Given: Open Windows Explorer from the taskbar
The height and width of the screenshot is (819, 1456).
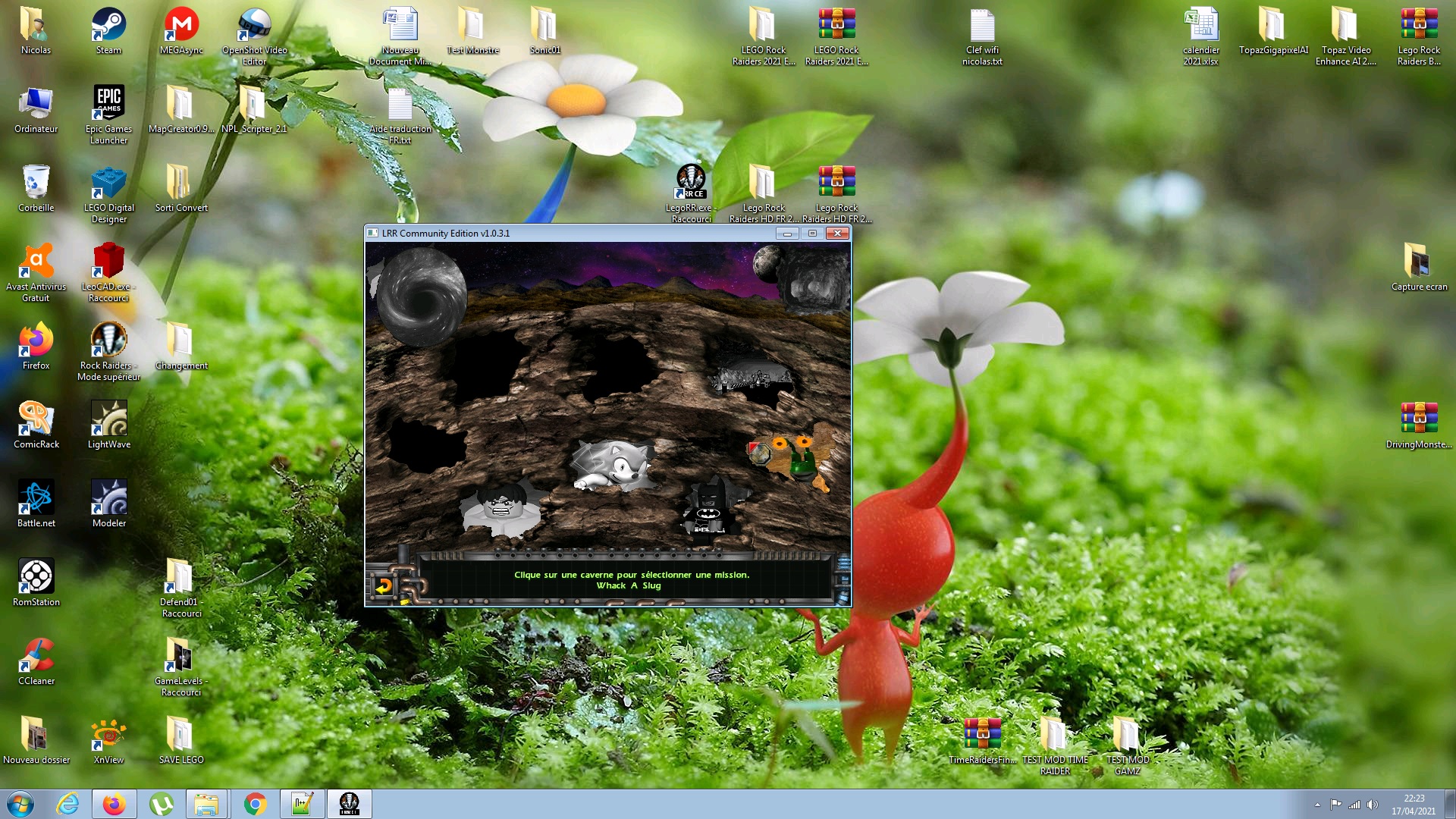Looking at the screenshot, I should (206, 804).
